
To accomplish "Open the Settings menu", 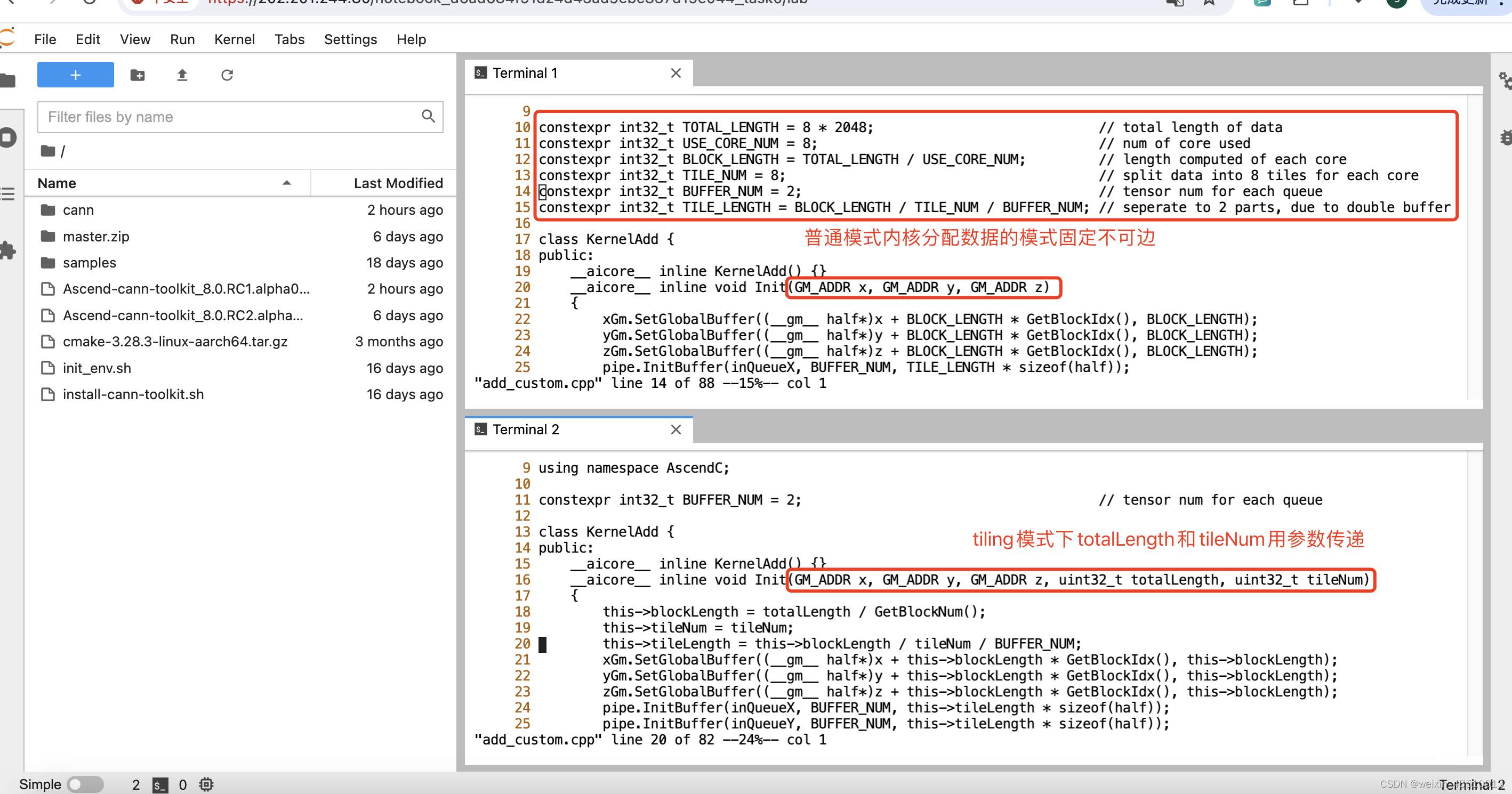I will tap(350, 39).
